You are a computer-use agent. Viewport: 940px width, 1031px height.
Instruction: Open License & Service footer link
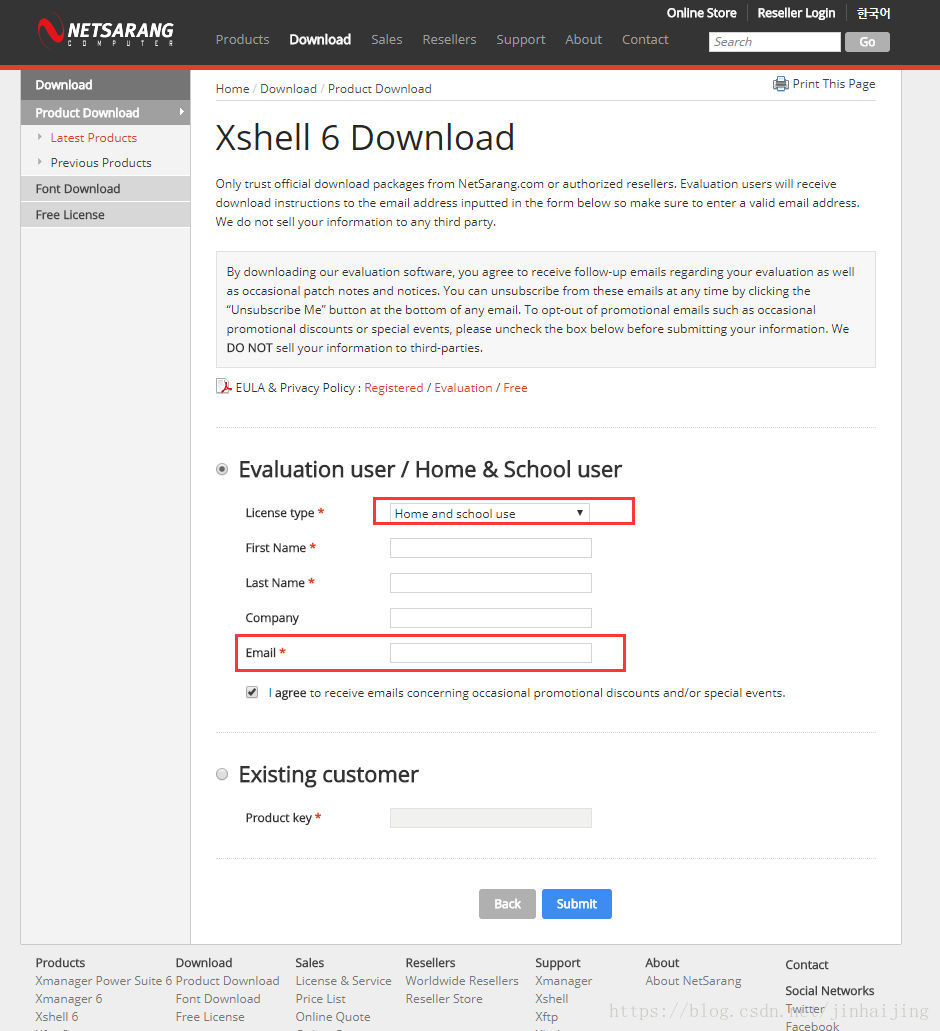pos(343,981)
